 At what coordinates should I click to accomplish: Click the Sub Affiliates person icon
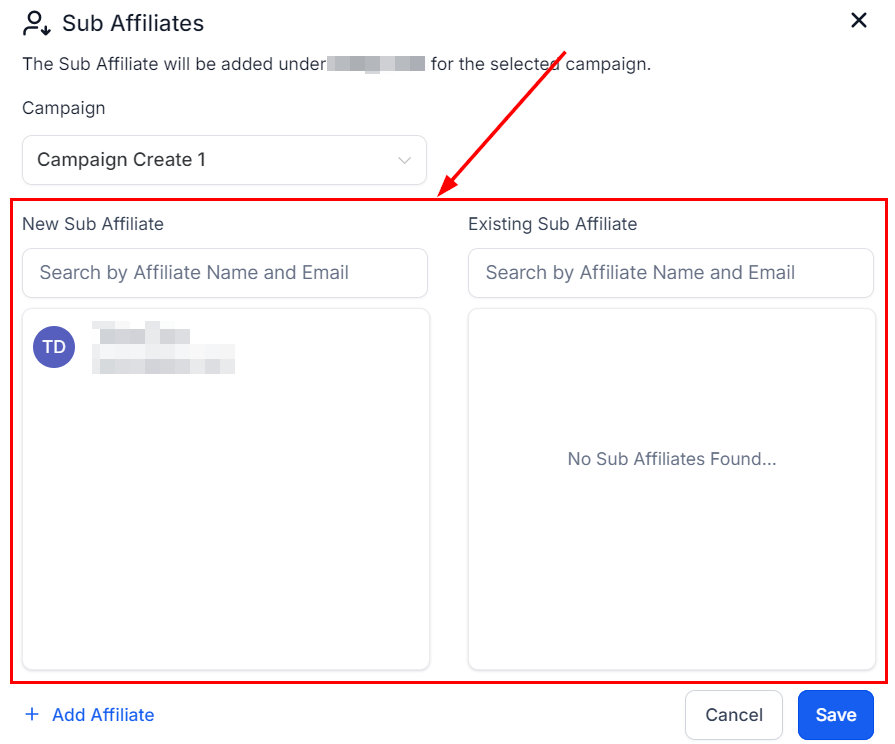[x=37, y=22]
